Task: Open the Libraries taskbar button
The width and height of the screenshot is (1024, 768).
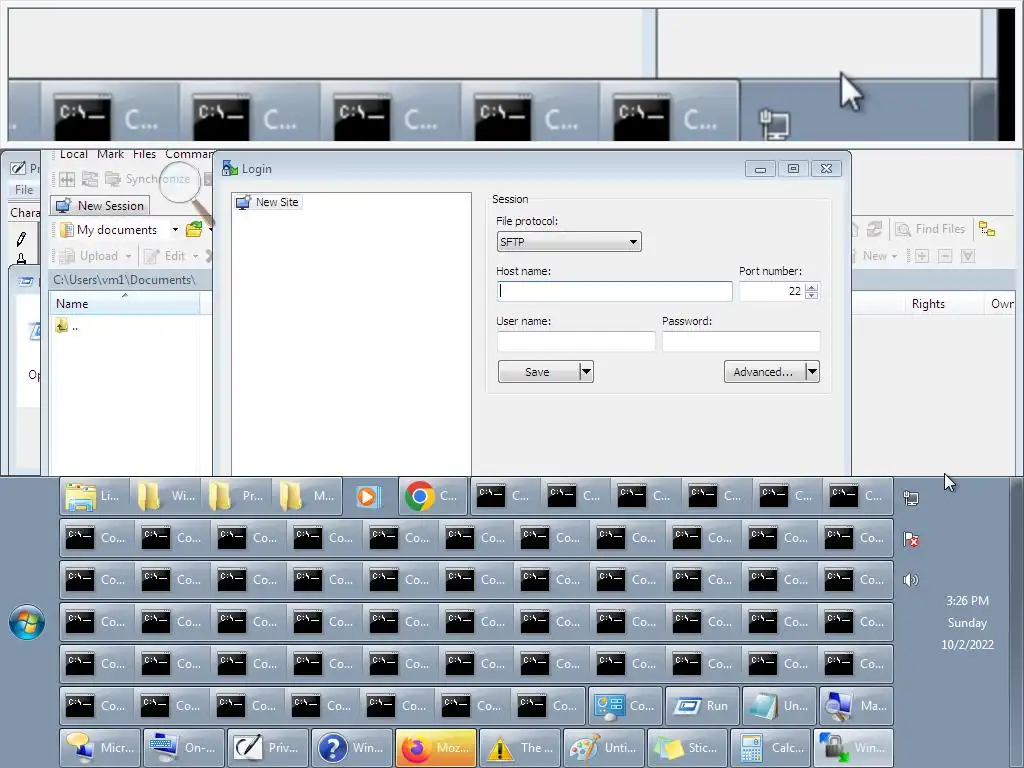Action: pos(95,497)
